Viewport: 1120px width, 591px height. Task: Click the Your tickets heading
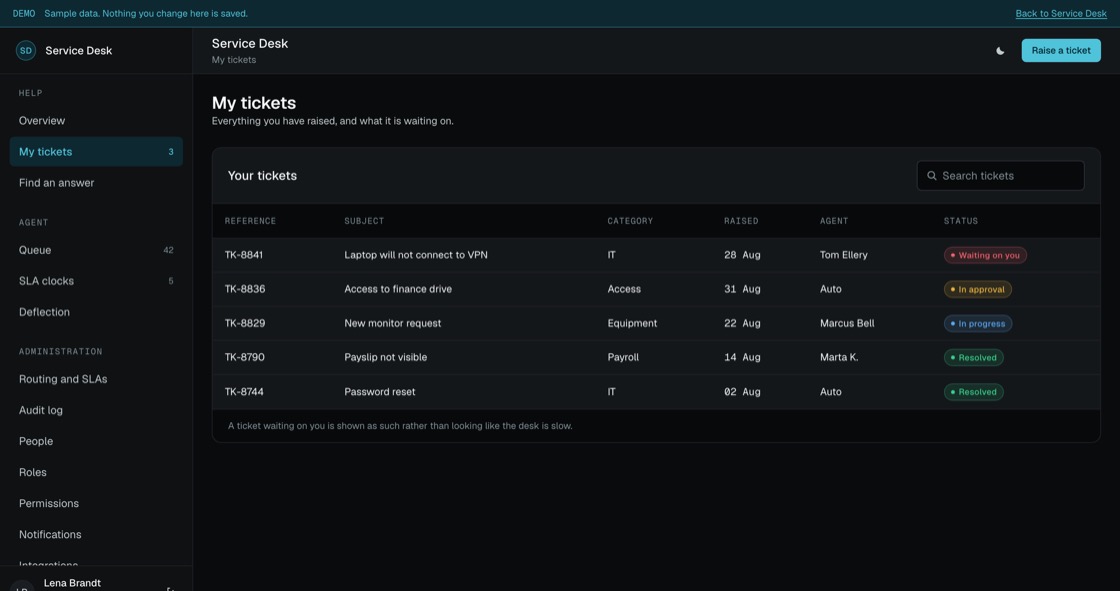(x=262, y=176)
